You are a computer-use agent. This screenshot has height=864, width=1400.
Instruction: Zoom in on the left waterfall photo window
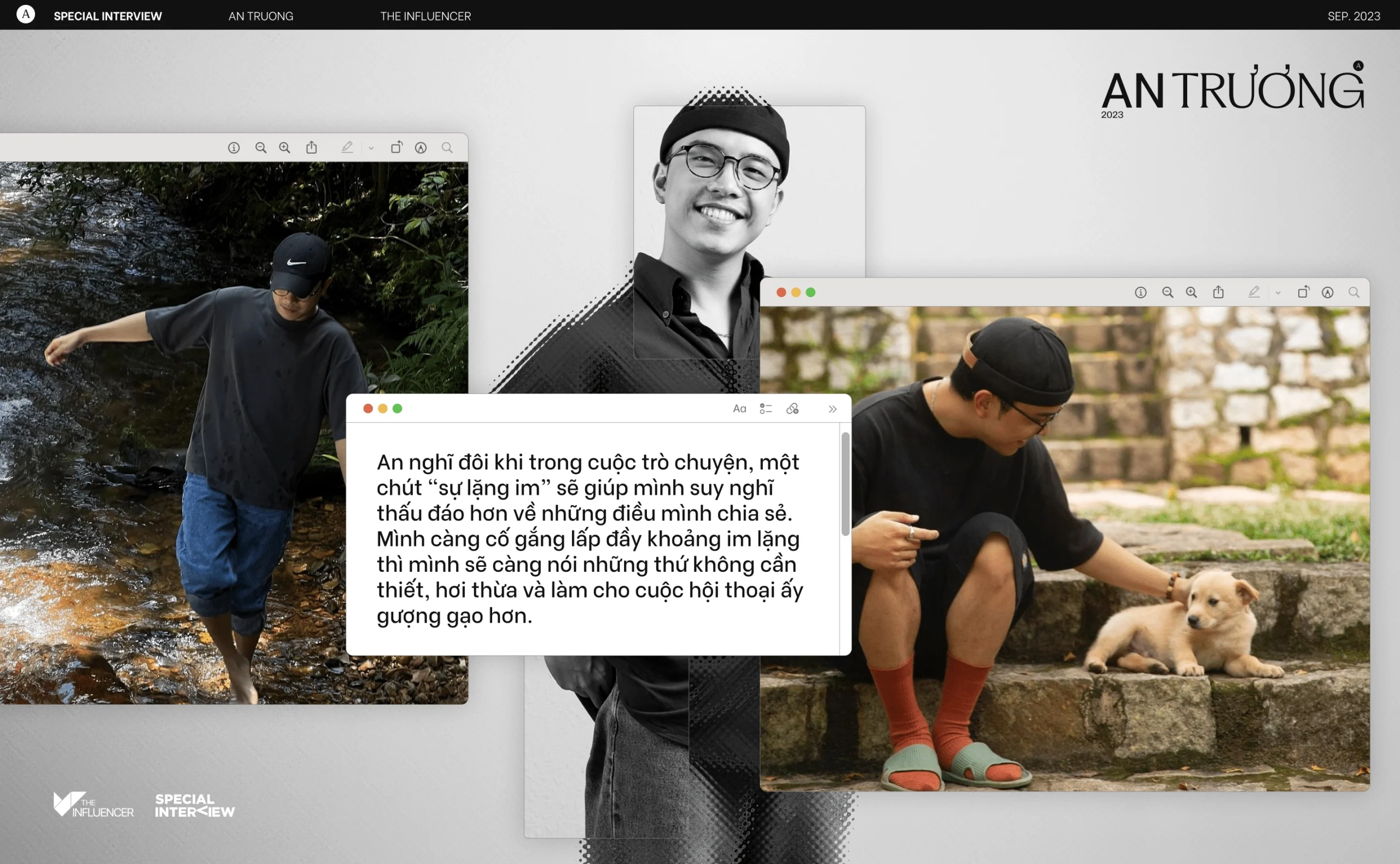(284, 148)
